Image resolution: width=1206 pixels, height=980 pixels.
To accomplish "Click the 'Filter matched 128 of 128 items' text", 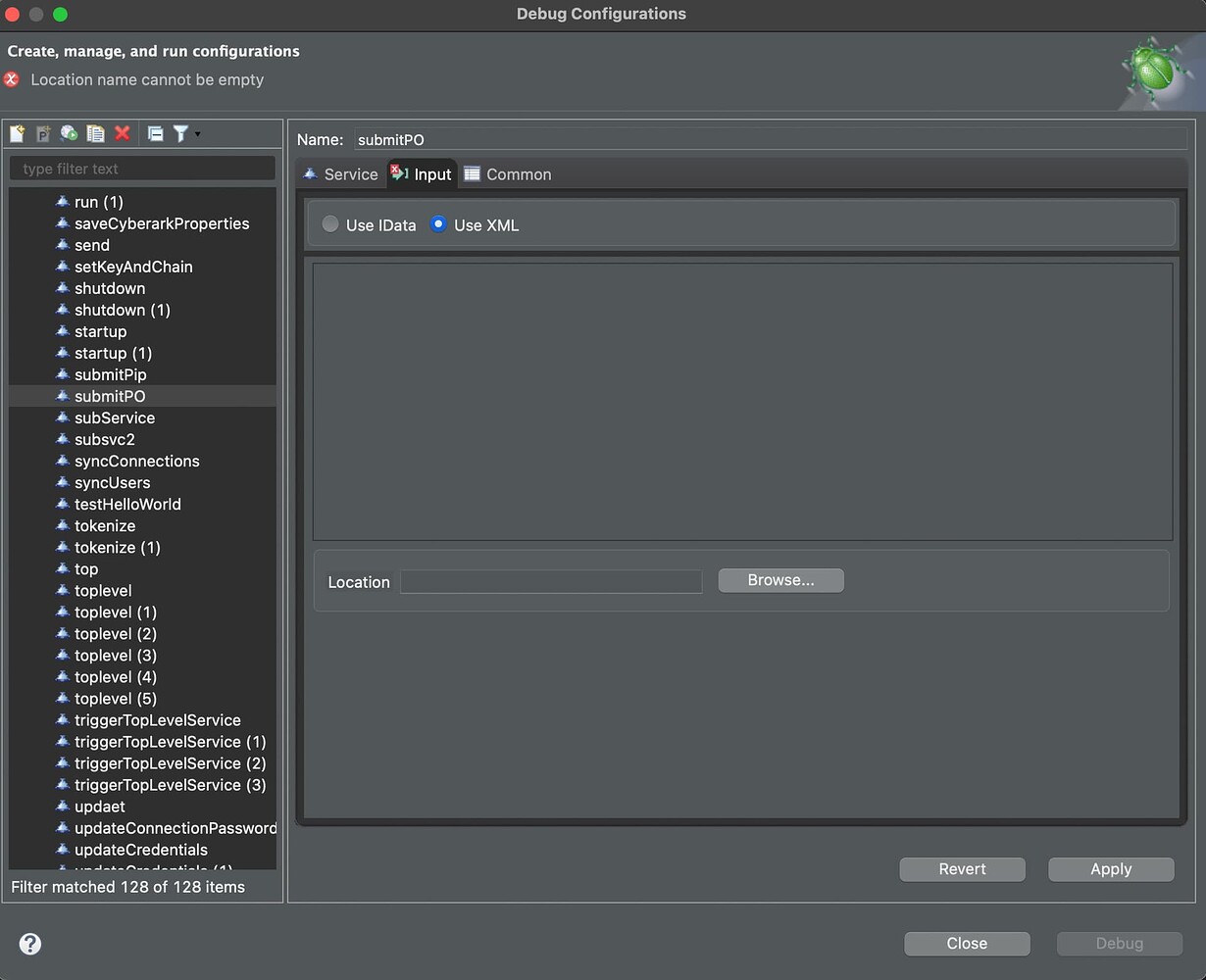I will pos(128,887).
